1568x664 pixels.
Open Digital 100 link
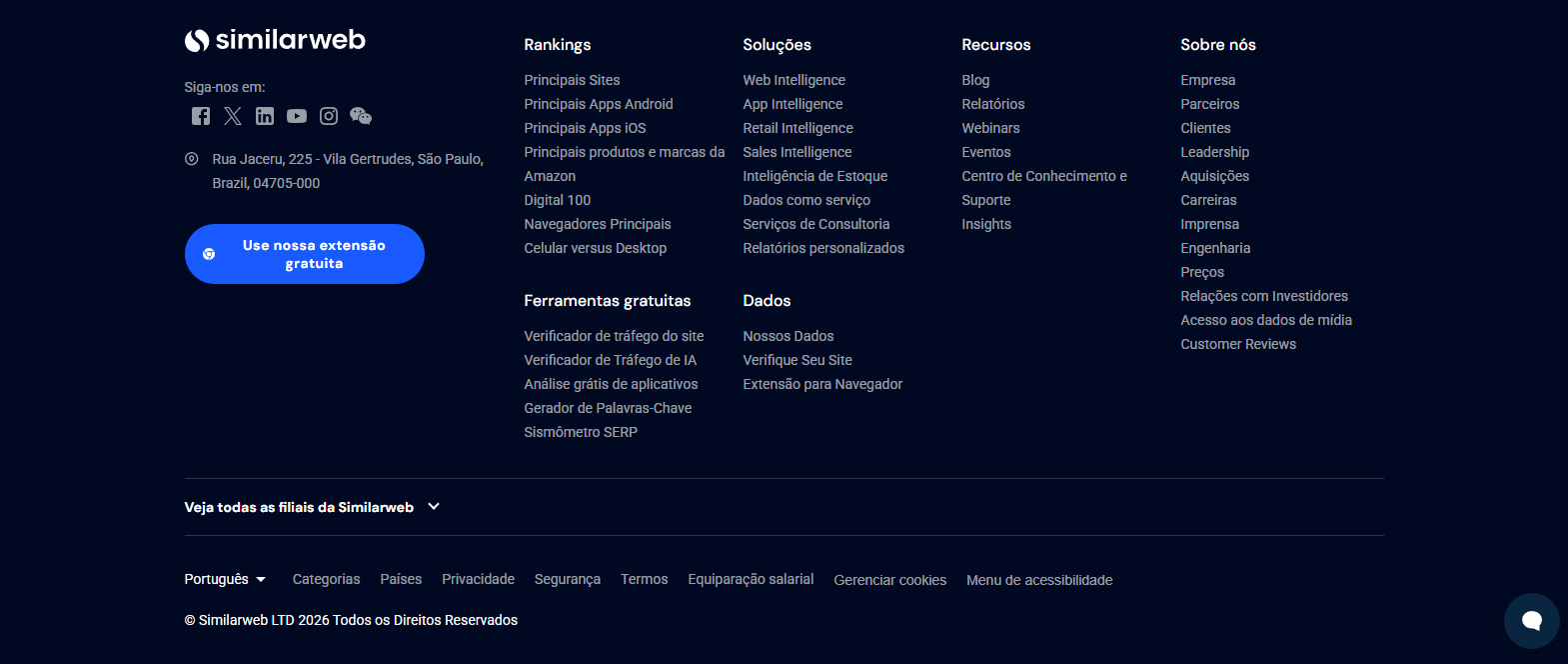pyautogui.click(x=558, y=200)
